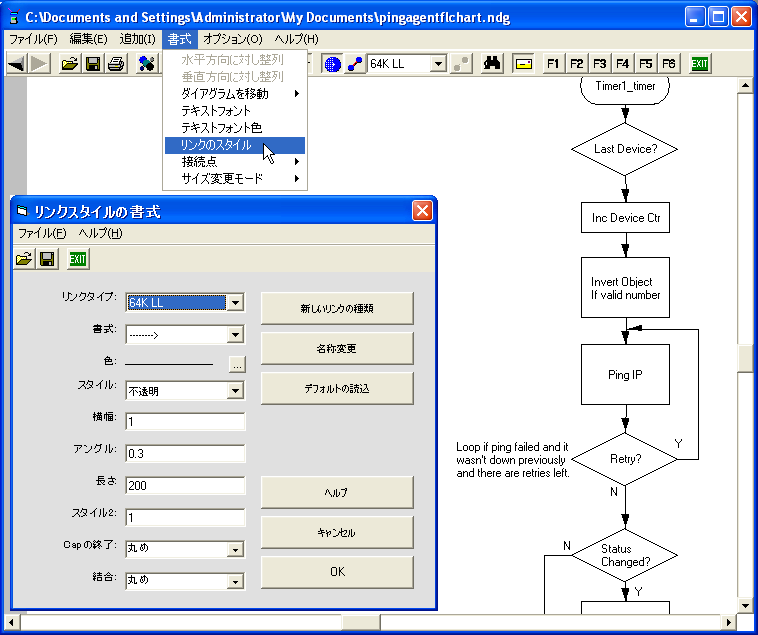This screenshot has width=758, height=635.
Task: Click the 名称変更 button
Action: click(x=337, y=348)
